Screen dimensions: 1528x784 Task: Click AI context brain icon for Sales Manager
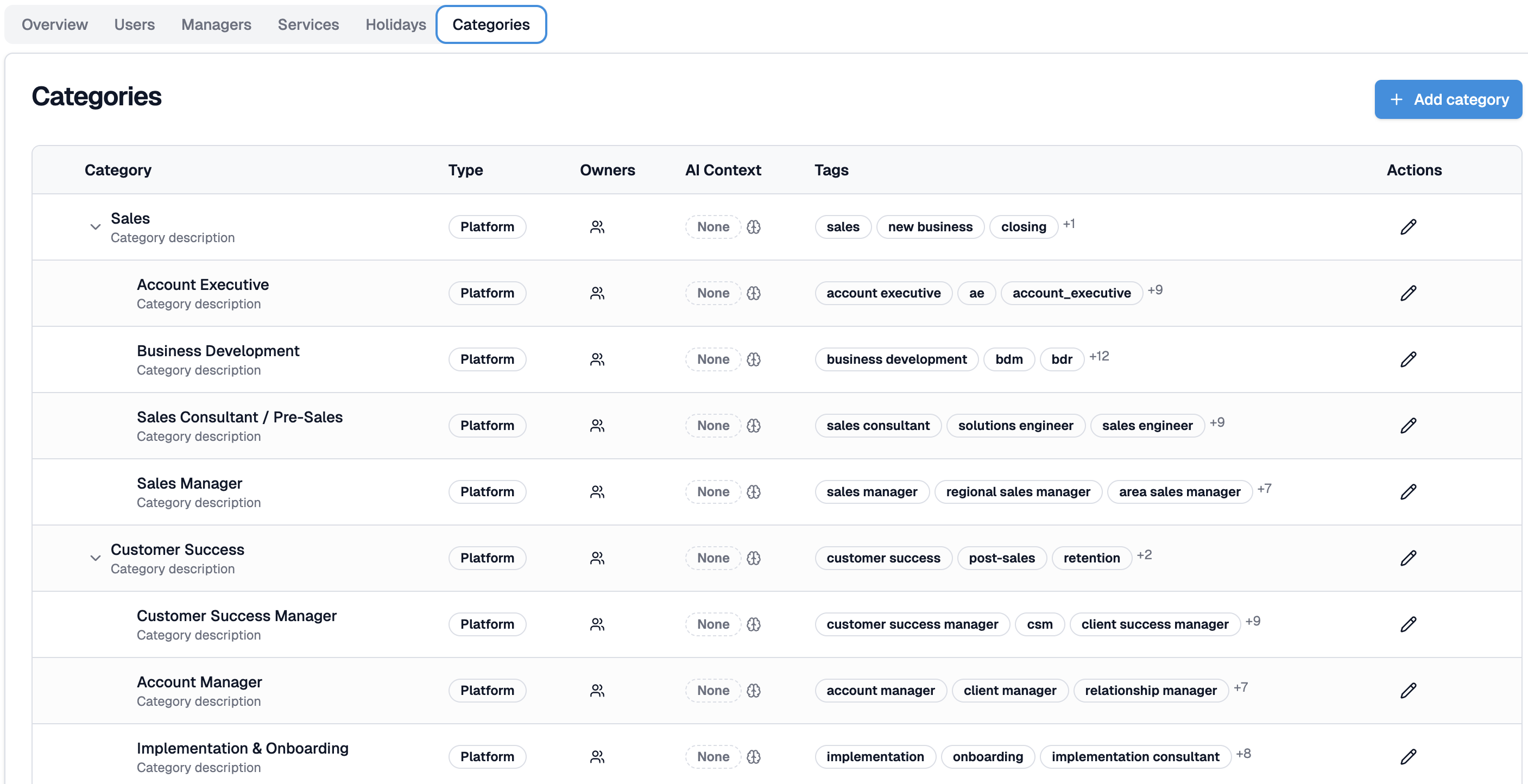pyautogui.click(x=753, y=492)
